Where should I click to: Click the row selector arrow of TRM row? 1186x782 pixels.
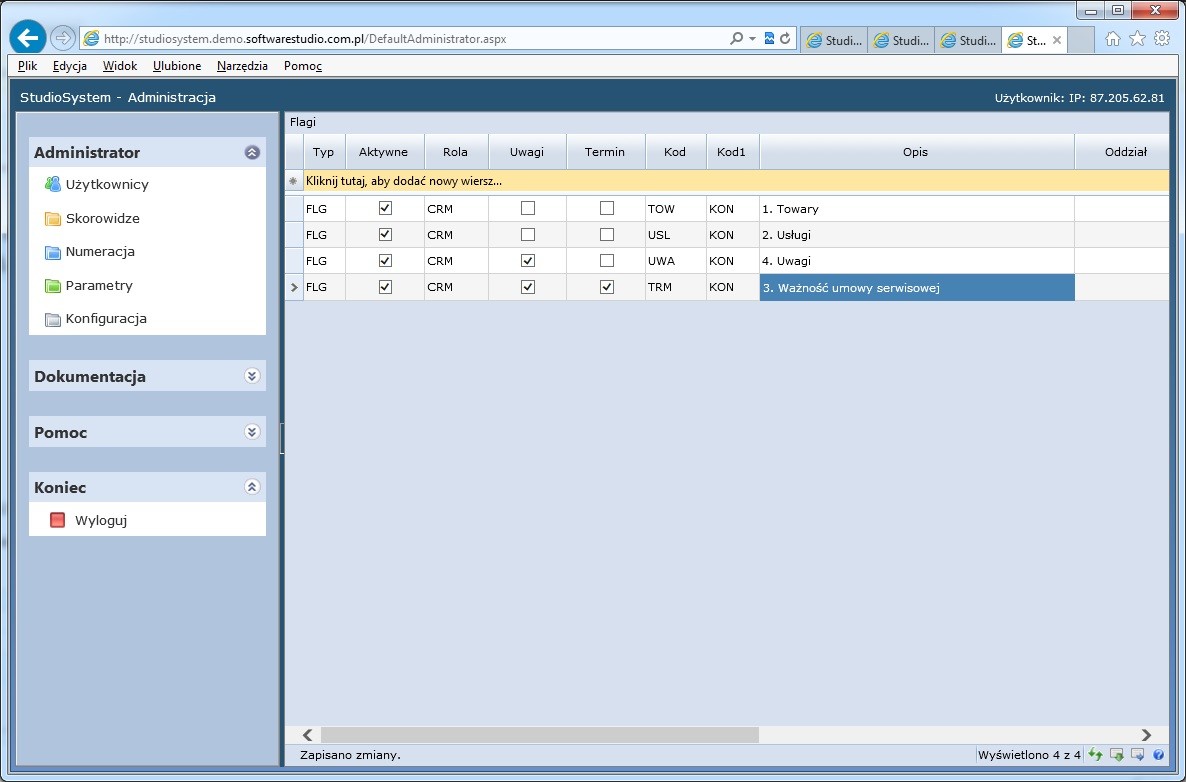(x=294, y=287)
